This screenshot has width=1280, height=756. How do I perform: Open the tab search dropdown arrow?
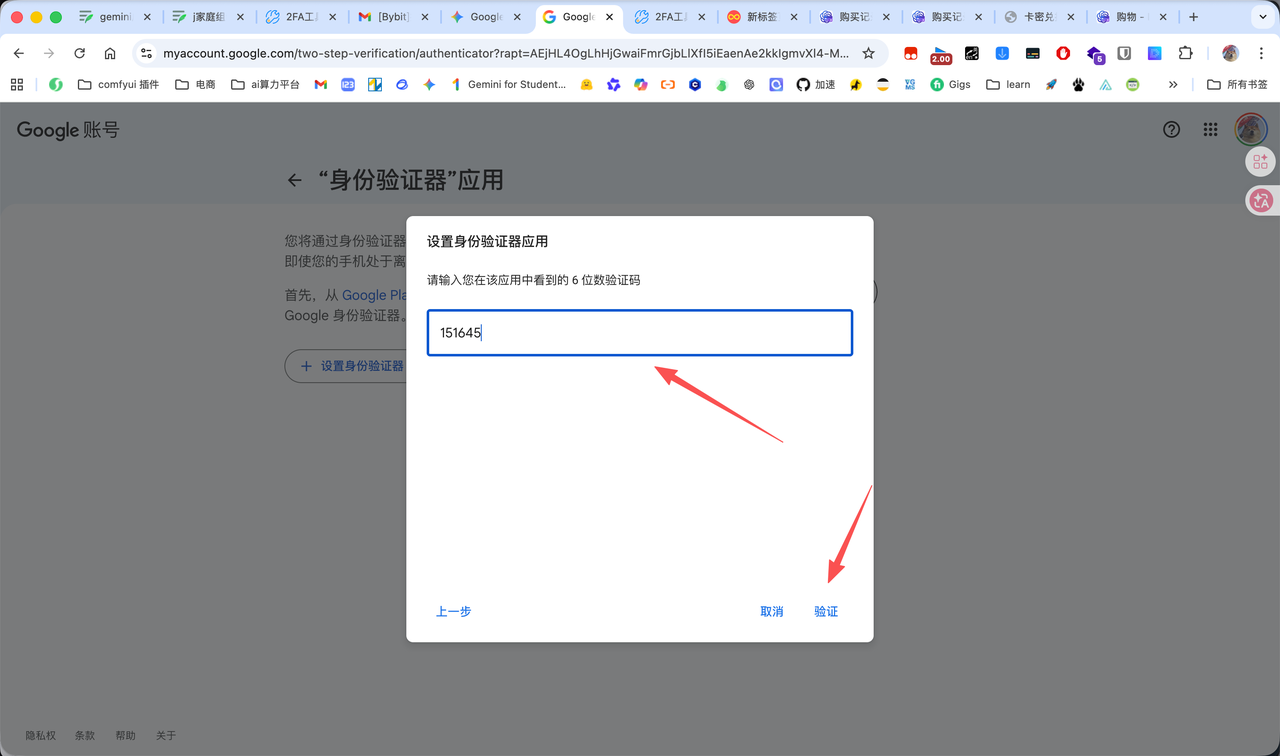[x=1262, y=17]
